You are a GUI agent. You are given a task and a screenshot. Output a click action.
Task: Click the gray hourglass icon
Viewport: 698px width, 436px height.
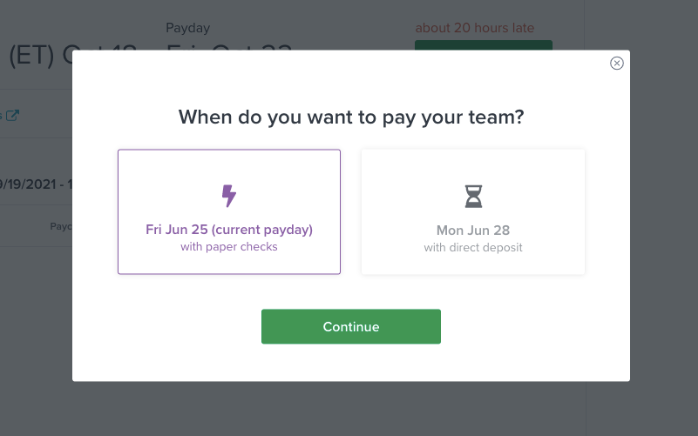tap(473, 196)
